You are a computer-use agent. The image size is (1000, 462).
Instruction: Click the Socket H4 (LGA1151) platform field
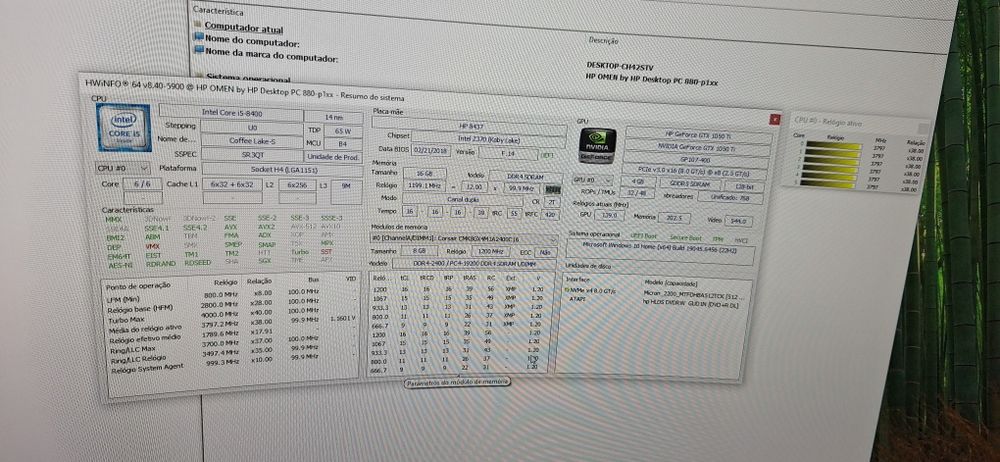(x=283, y=170)
